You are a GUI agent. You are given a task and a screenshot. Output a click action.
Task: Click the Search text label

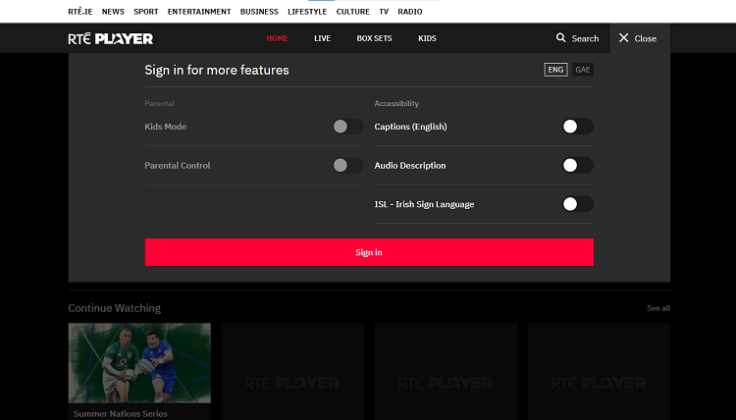585,38
